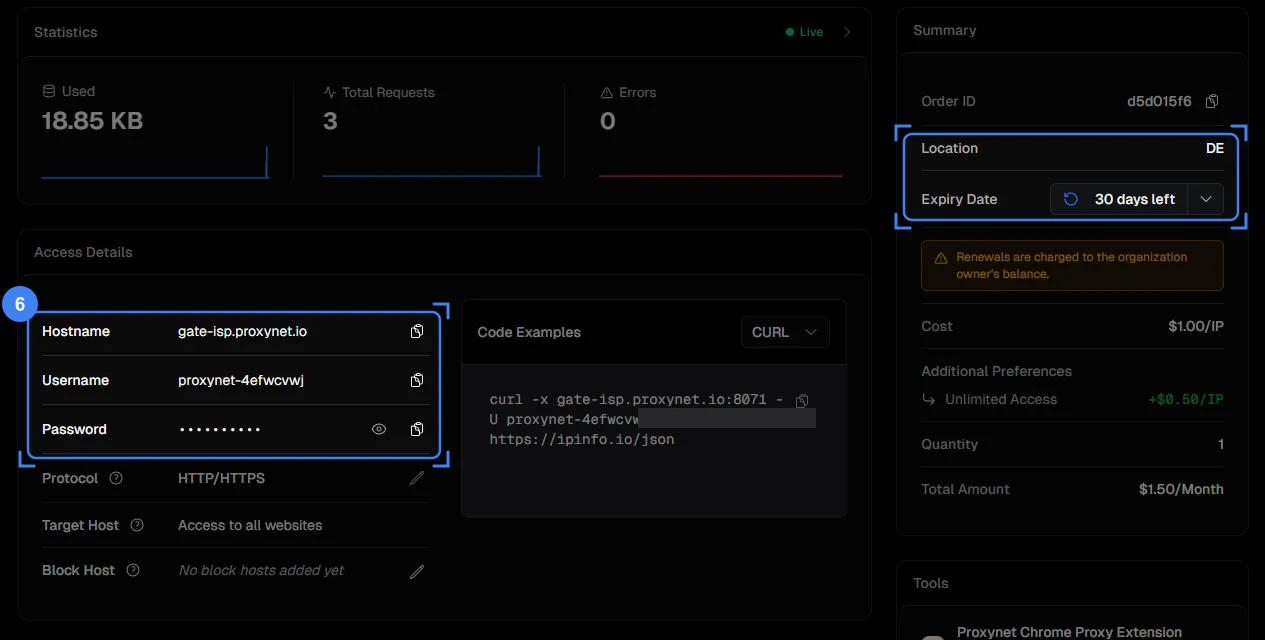Copy the Username value
Screen dimensions: 1265x640
pyautogui.click(x=417, y=380)
